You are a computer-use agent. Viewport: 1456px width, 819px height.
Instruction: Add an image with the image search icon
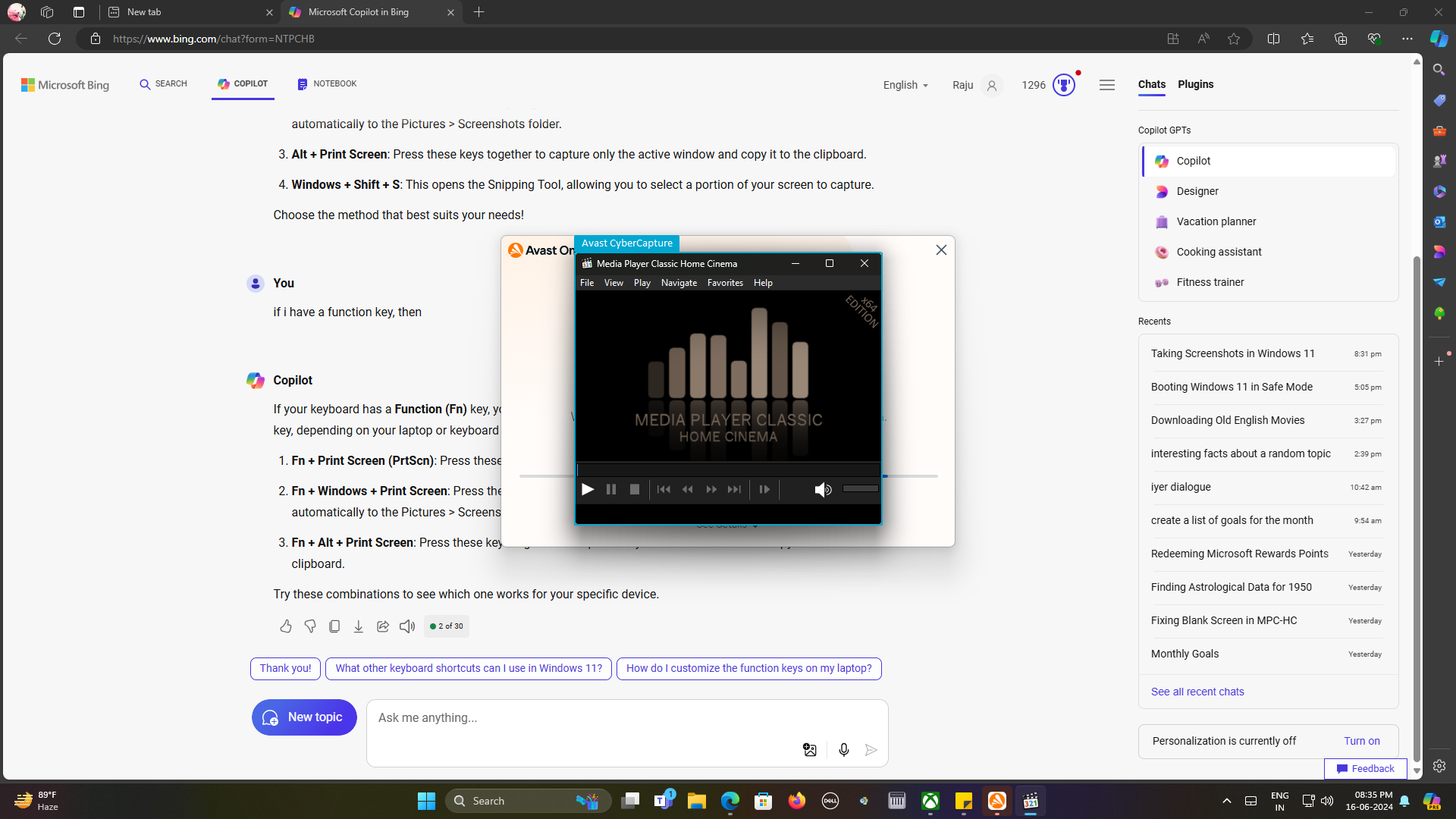click(x=810, y=750)
